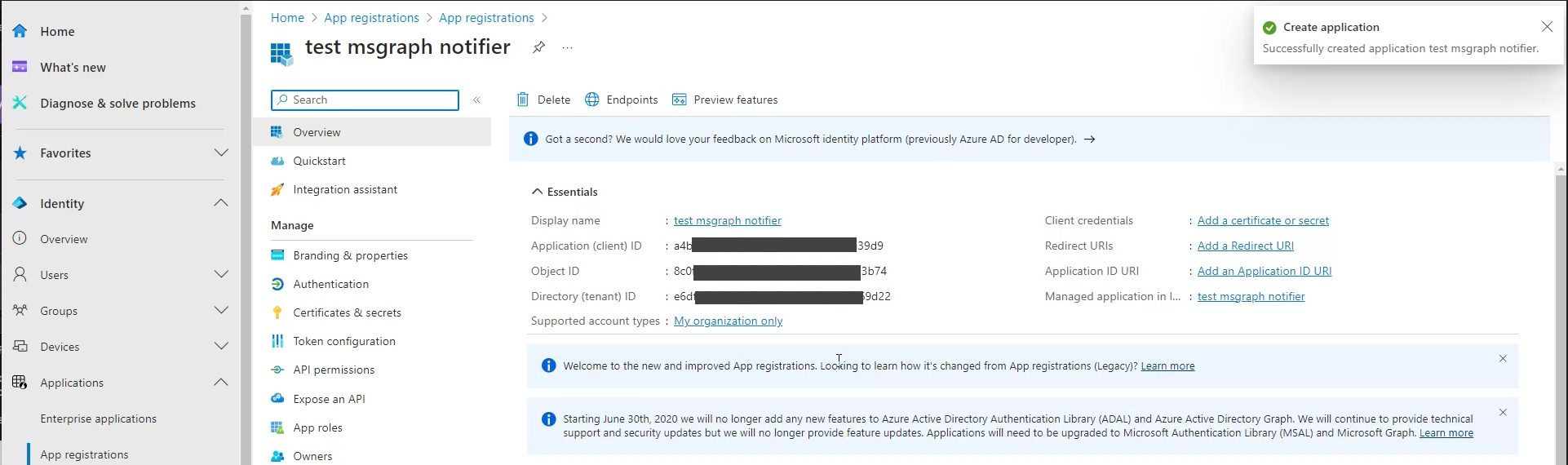The image size is (1568, 465).
Task: Click the pin icon beside the app title
Action: tap(538, 47)
